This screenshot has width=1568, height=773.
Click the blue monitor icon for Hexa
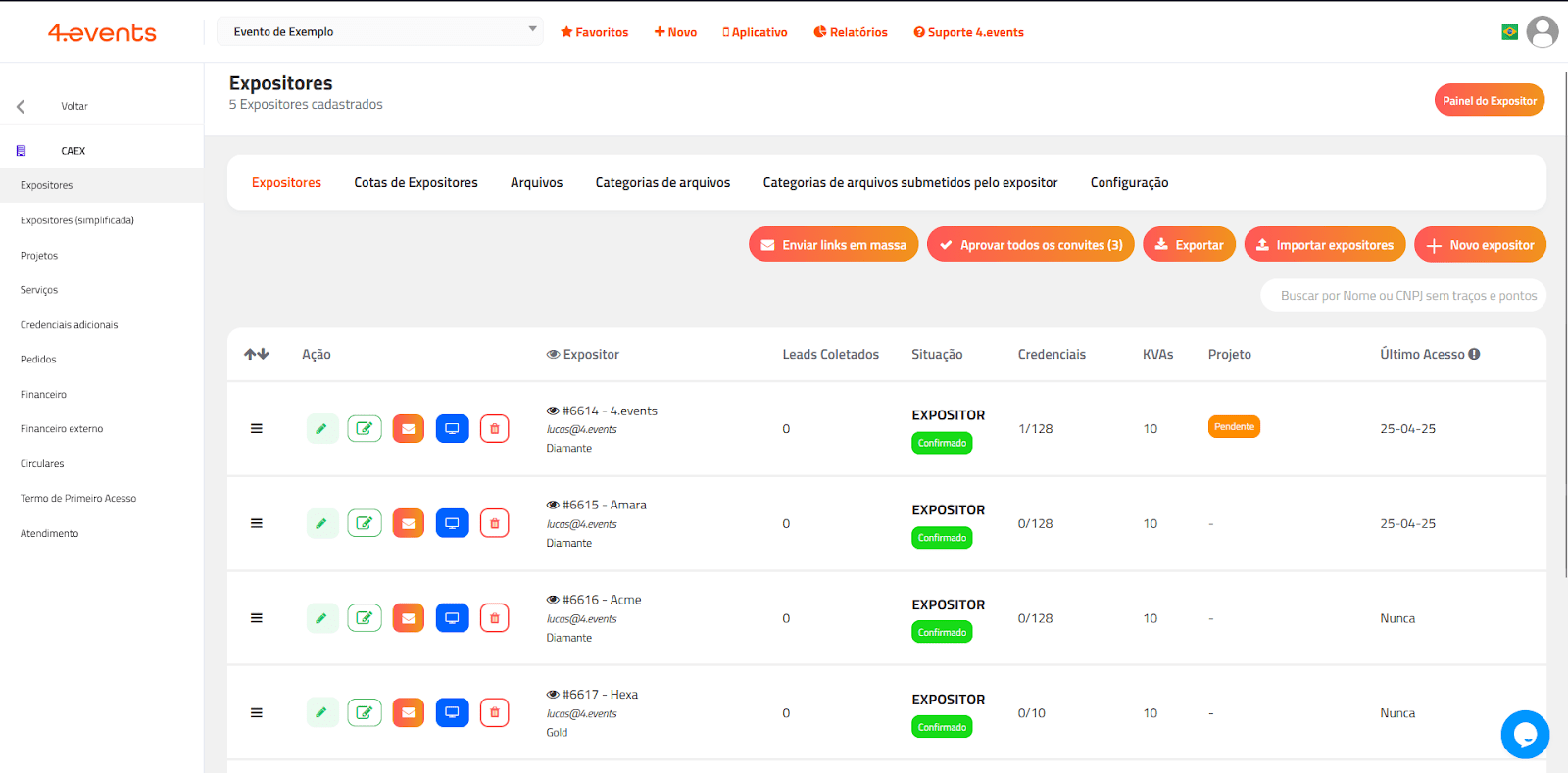point(452,713)
